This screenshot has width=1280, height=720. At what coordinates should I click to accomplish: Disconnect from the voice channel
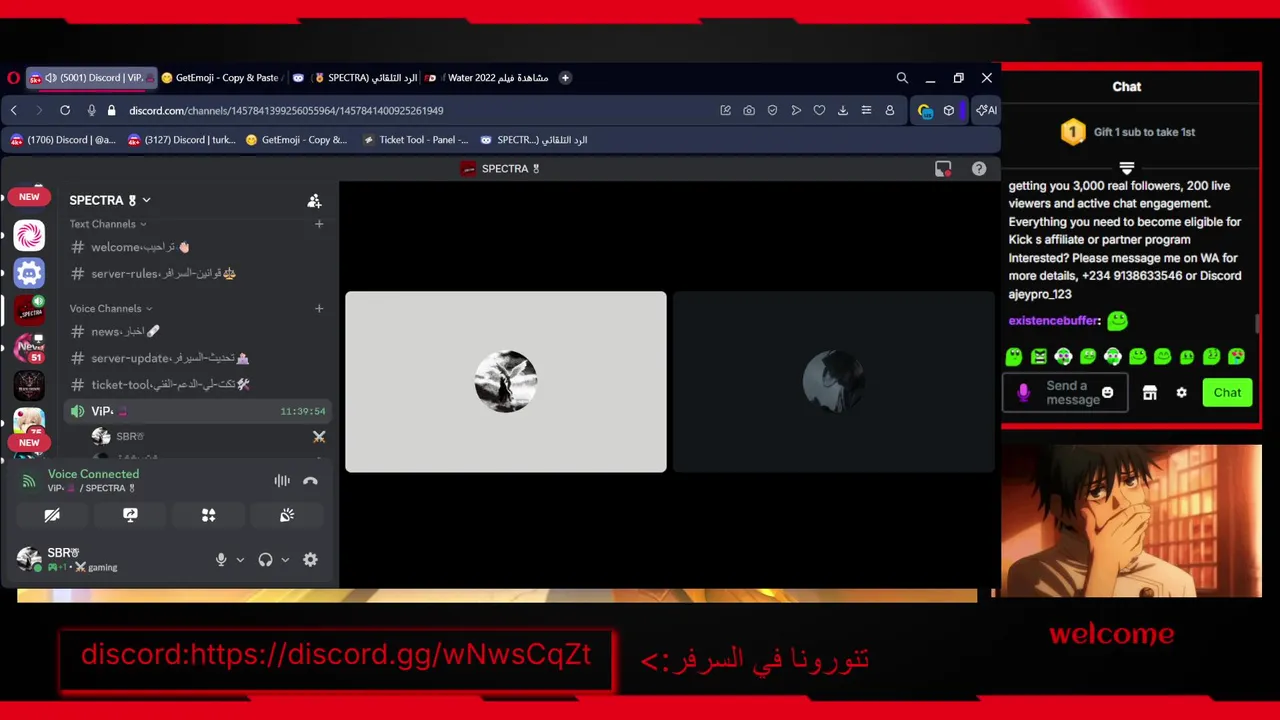click(310, 481)
